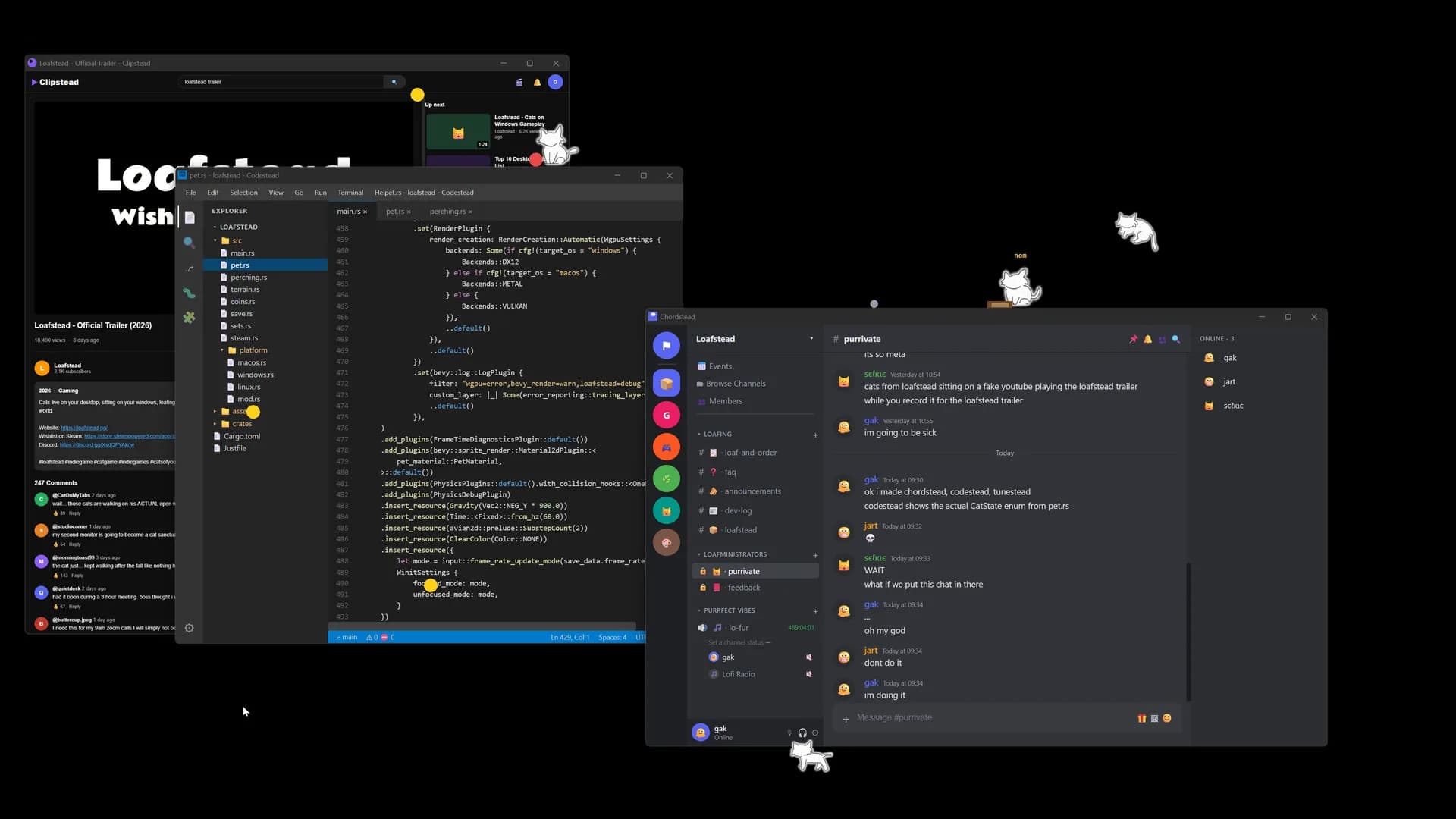This screenshot has width=1456, height=819.
Task: Open the announcements channel
Action: click(752, 491)
